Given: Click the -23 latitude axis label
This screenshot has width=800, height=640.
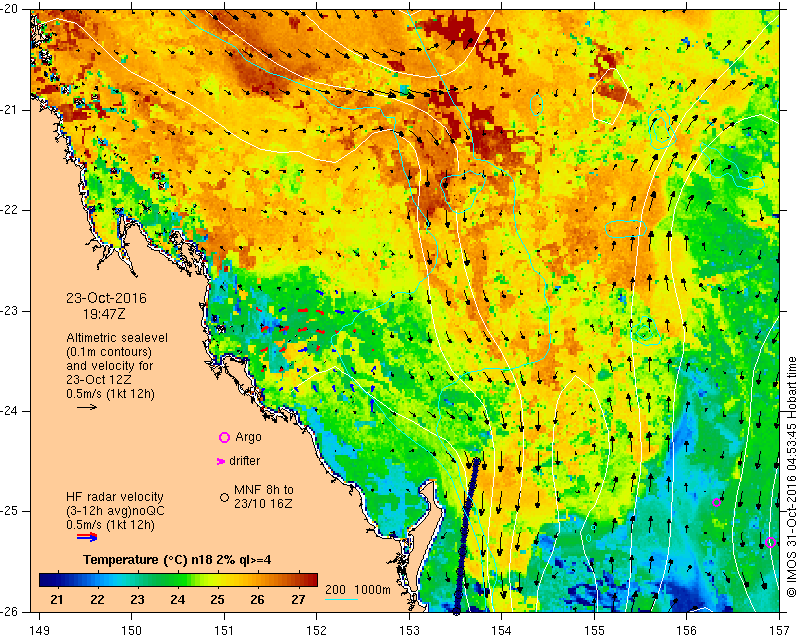Looking at the screenshot, I should 10,311.
